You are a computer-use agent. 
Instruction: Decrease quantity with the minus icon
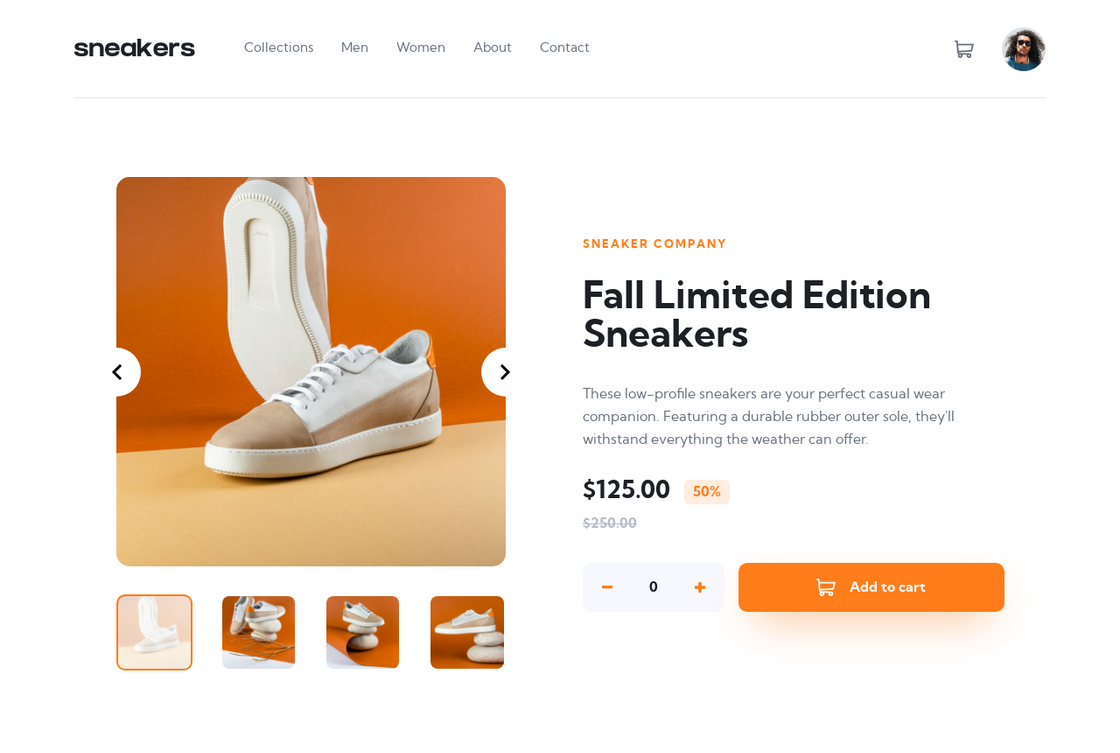coord(607,587)
